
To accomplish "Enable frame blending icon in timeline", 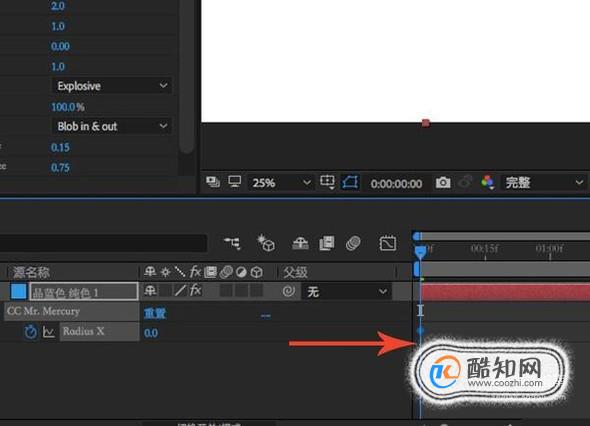I will point(327,243).
